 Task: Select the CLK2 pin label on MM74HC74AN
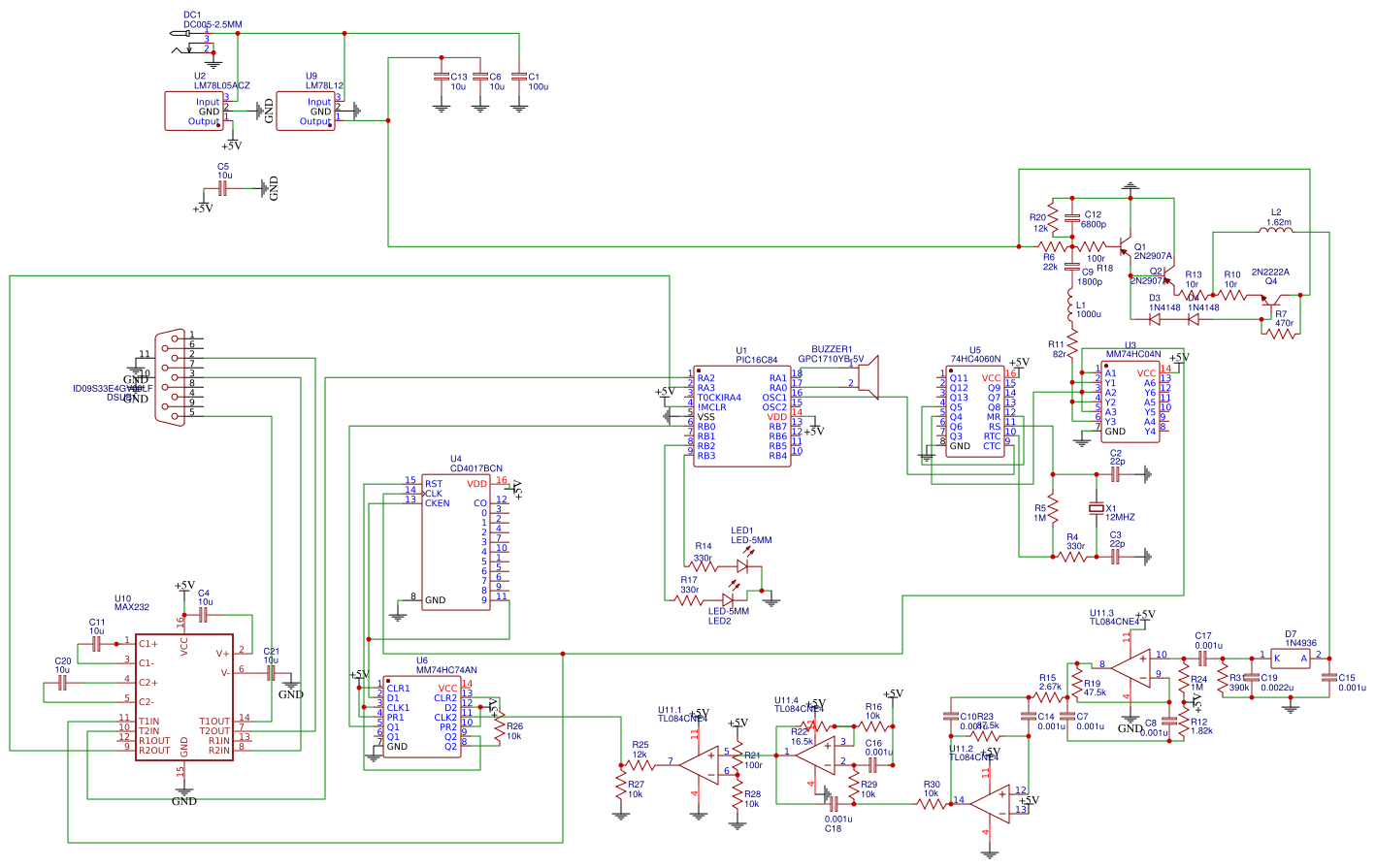(x=445, y=718)
